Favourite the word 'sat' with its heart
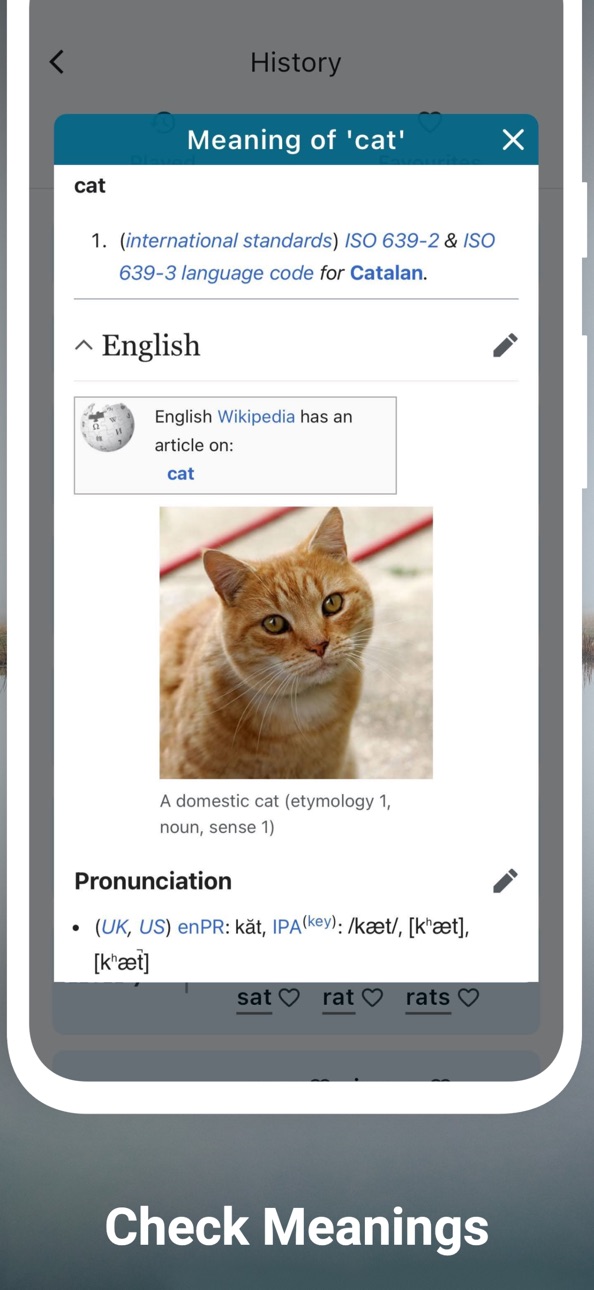The width and height of the screenshot is (594, 1290). pos(289,997)
